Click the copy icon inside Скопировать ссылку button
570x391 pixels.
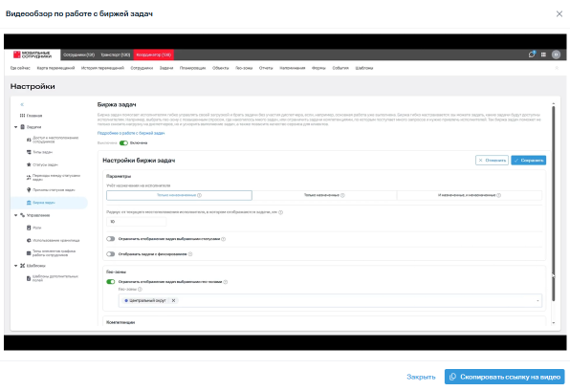453,377
